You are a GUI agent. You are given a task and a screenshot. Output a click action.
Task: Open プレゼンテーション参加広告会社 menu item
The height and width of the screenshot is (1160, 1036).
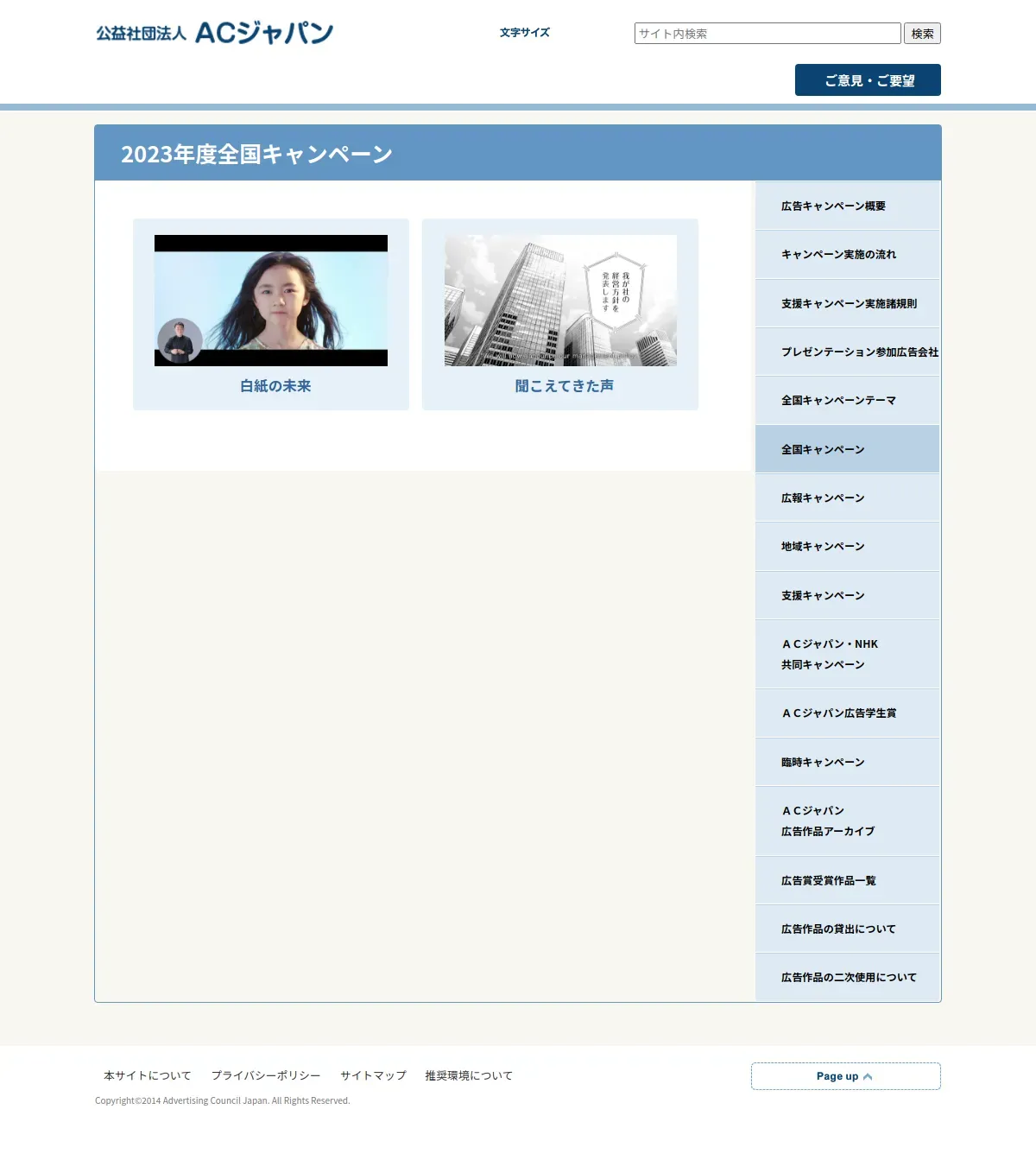pyautogui.click(x=848, y=352)
